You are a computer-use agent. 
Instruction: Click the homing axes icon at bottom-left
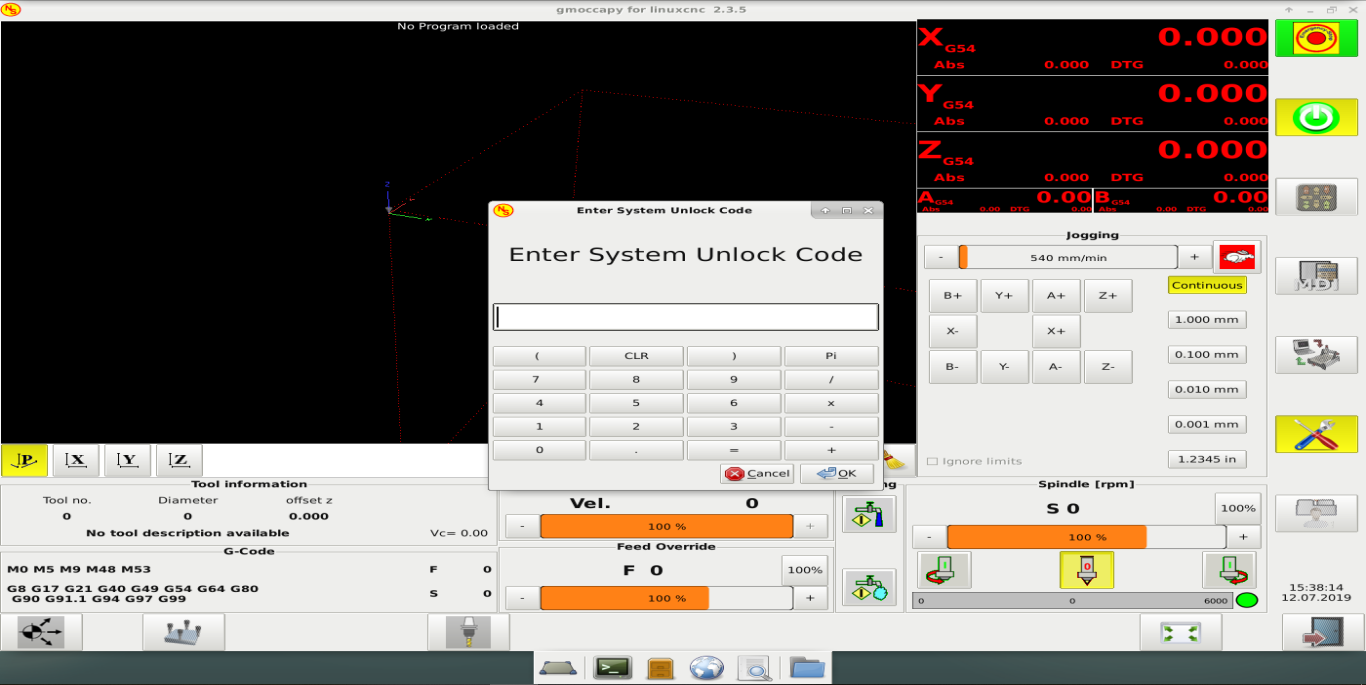click(x=41, y=632)
